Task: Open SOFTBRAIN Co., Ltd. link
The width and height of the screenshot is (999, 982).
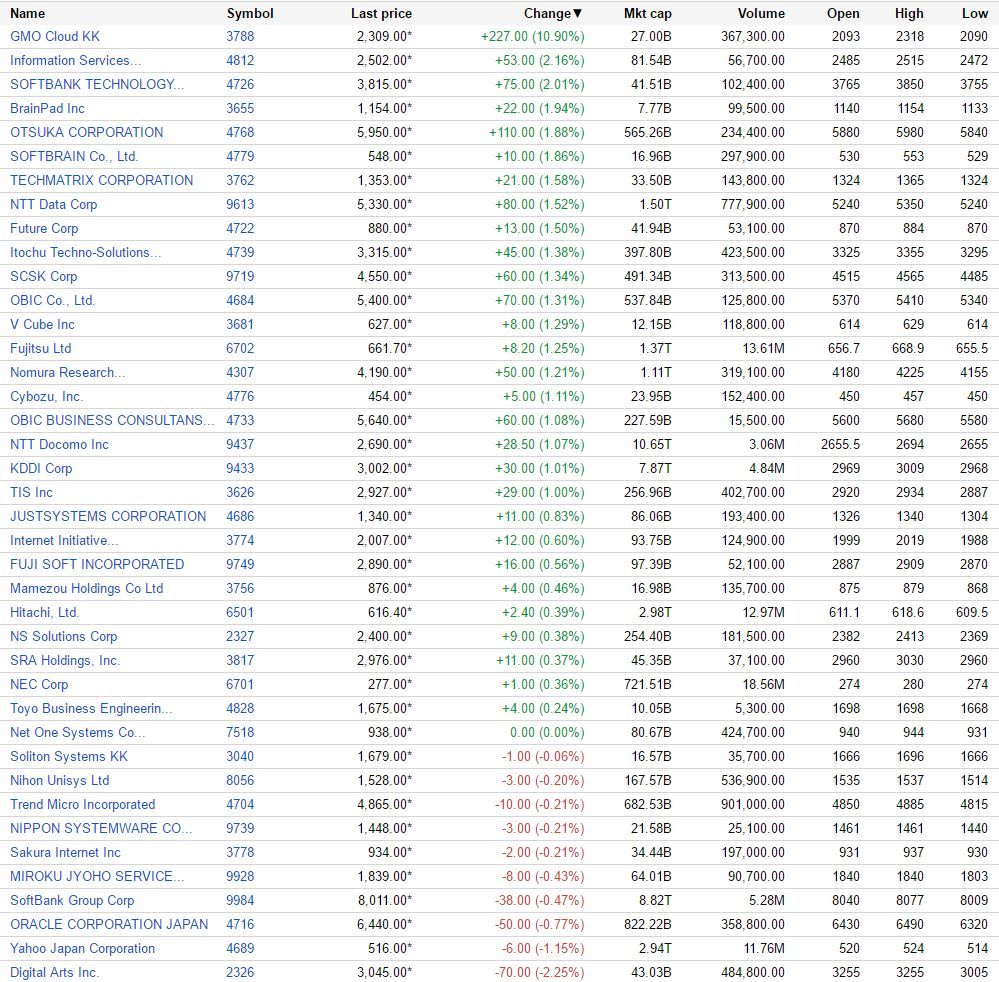Action: click(74, 156)
